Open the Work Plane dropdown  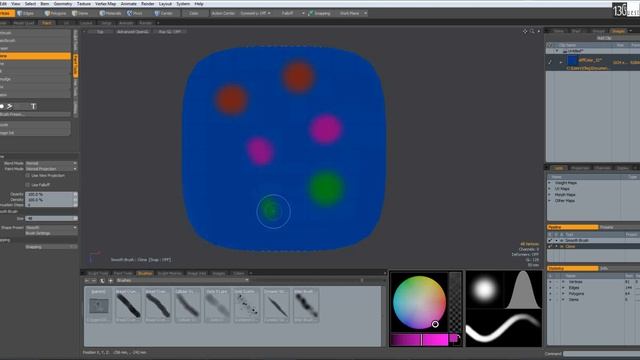(352, 13)
